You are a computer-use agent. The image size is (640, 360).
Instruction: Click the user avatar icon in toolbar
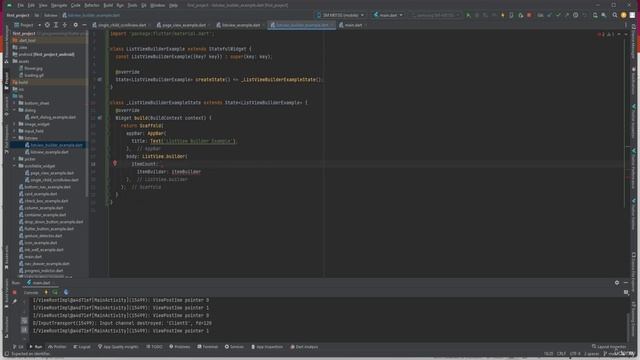(623, 15)
